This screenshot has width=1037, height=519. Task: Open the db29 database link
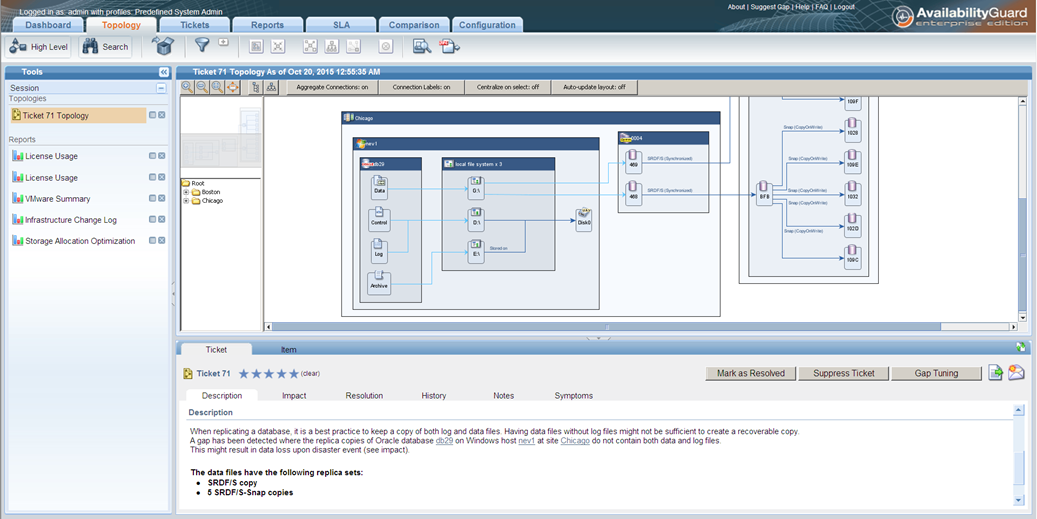(444, 441)
